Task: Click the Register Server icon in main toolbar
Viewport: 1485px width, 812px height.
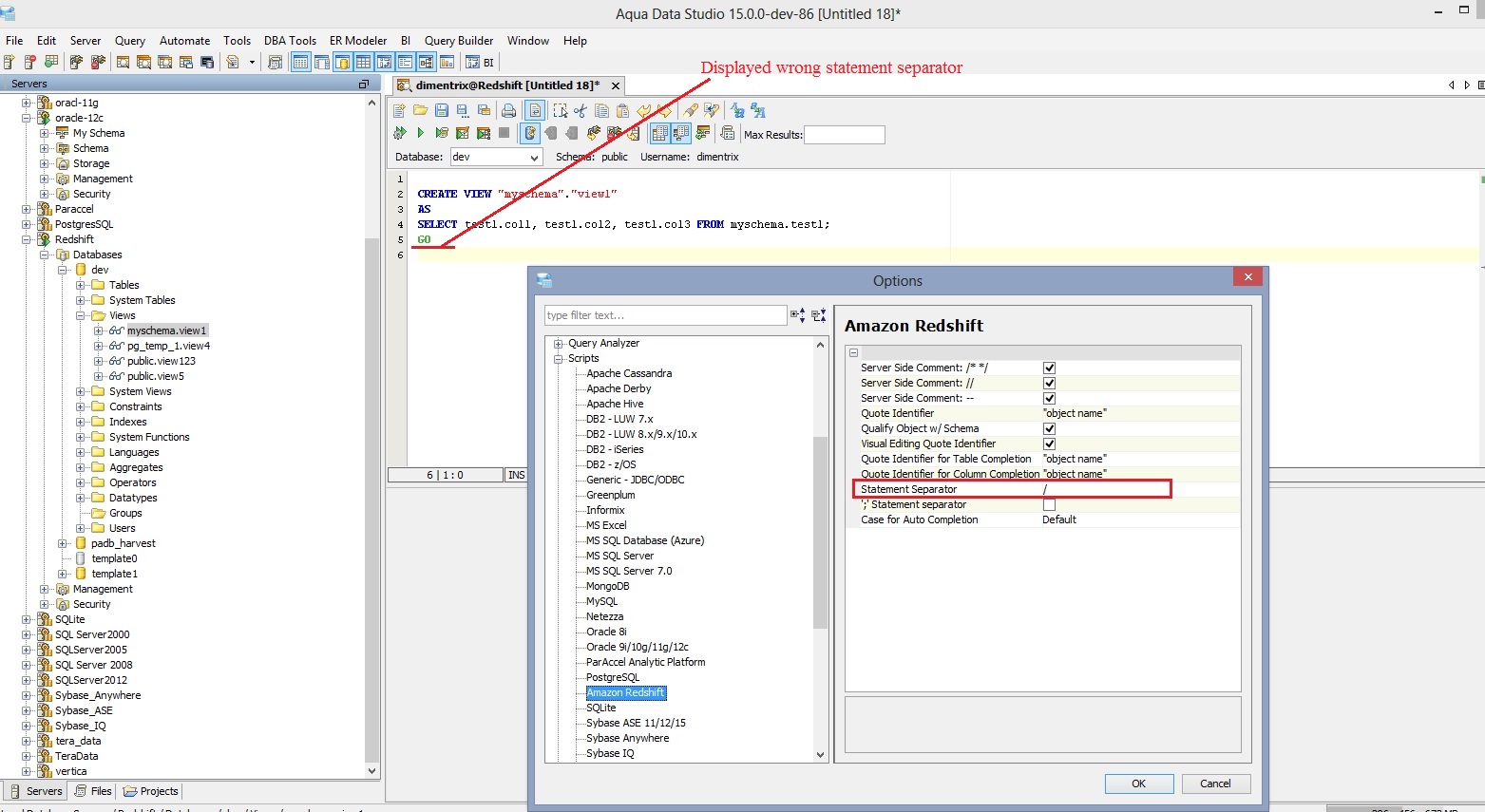Action: [9, 63]
